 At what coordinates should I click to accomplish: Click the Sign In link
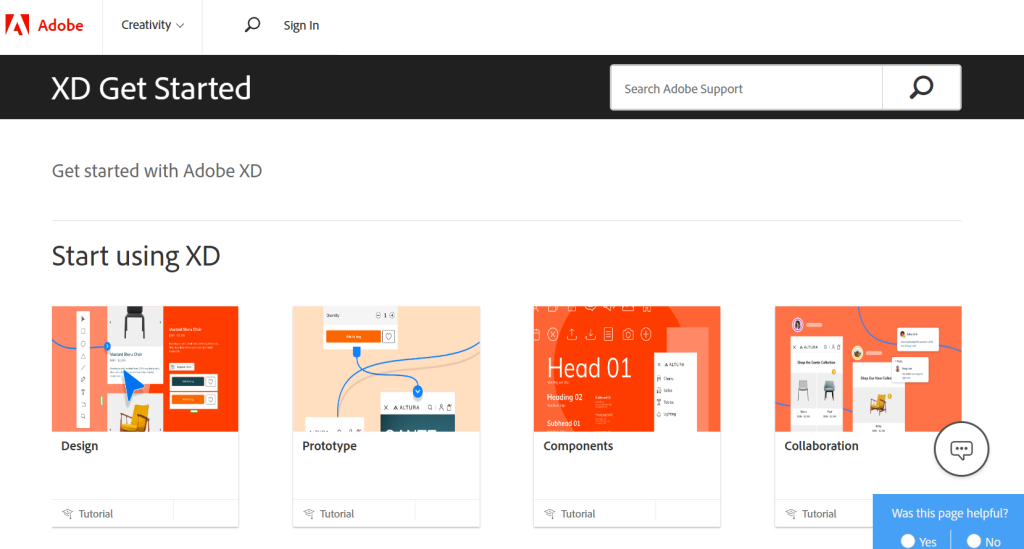click(301, 25)
